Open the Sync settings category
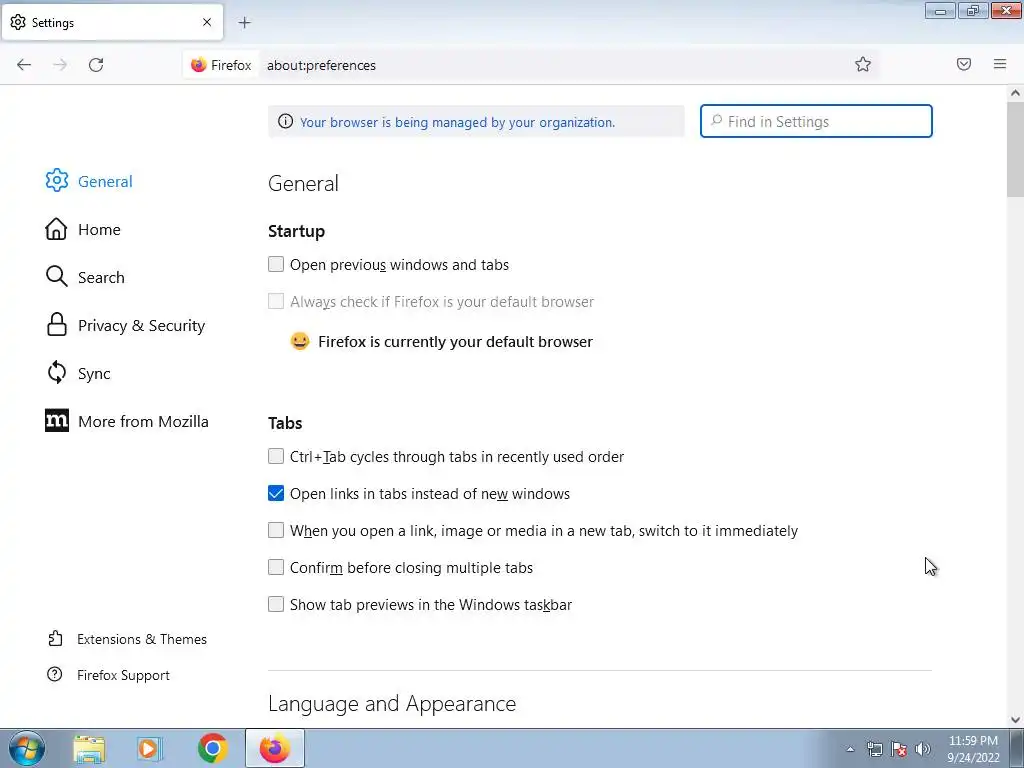 pos(94,374)
